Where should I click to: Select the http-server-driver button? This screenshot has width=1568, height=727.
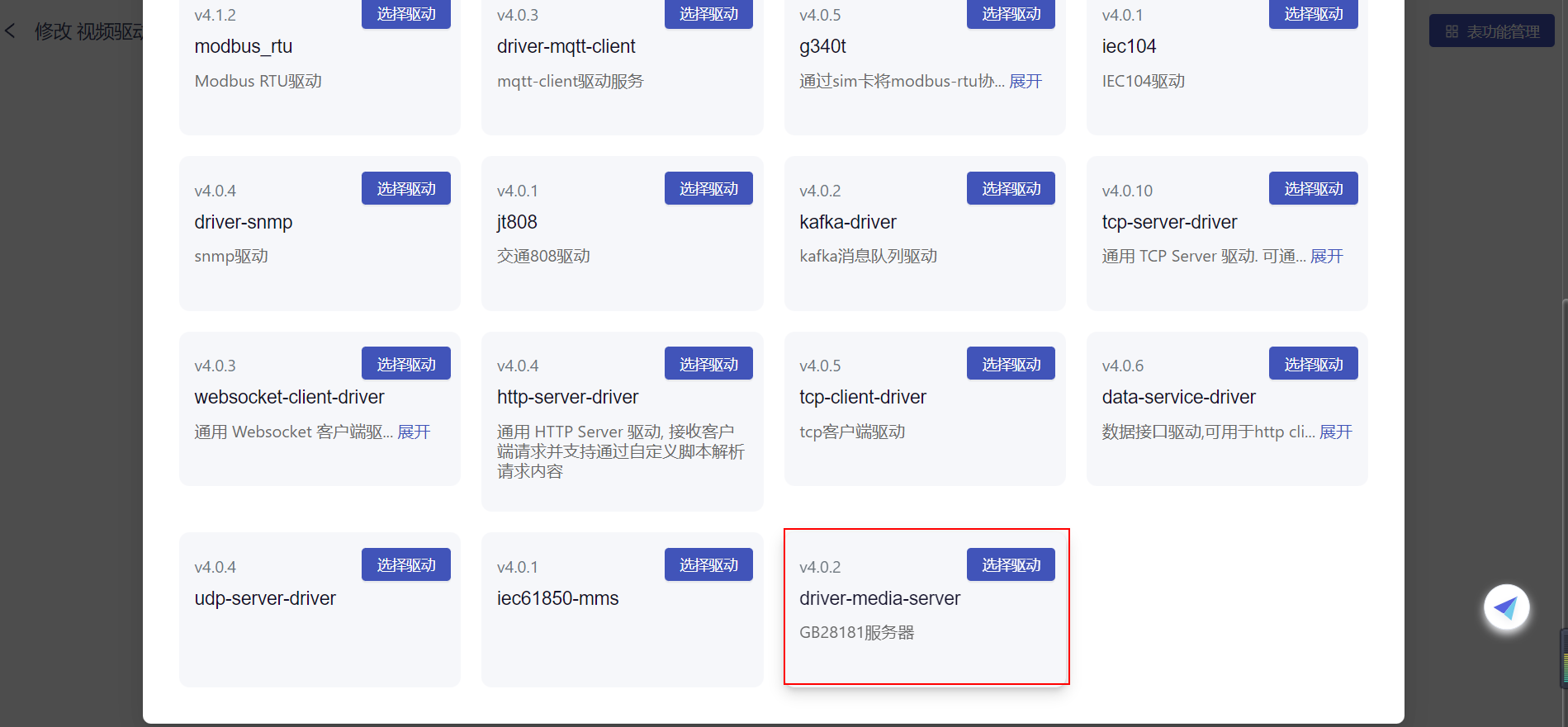[x=708, y=364]
